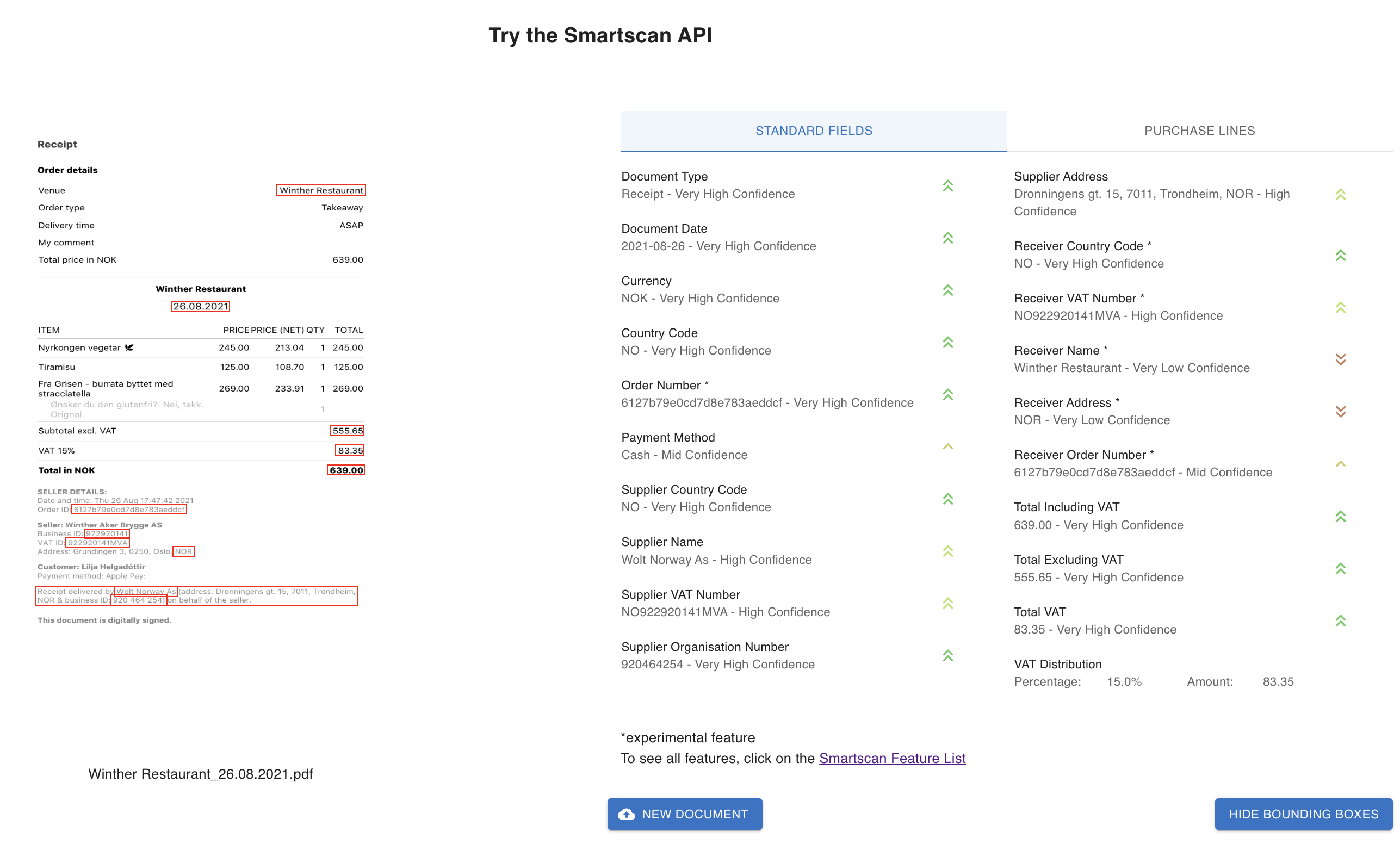Click the highlighted 639.00 total on the receipt

click(x=346, y=470)
